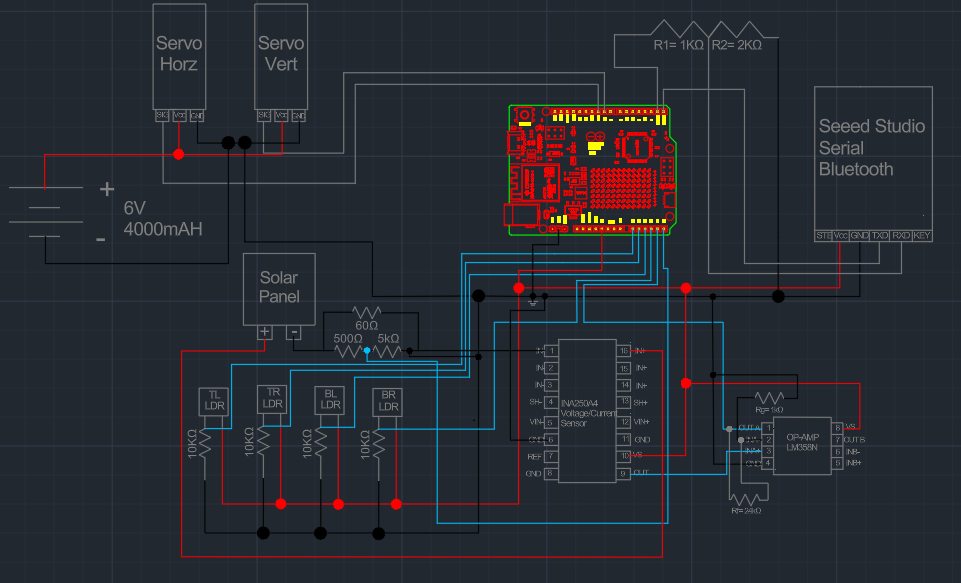Click pin 9 OUT on INA250A4
Screen dimensions: 961x583
pyautogui.click(x=624, y=473)
